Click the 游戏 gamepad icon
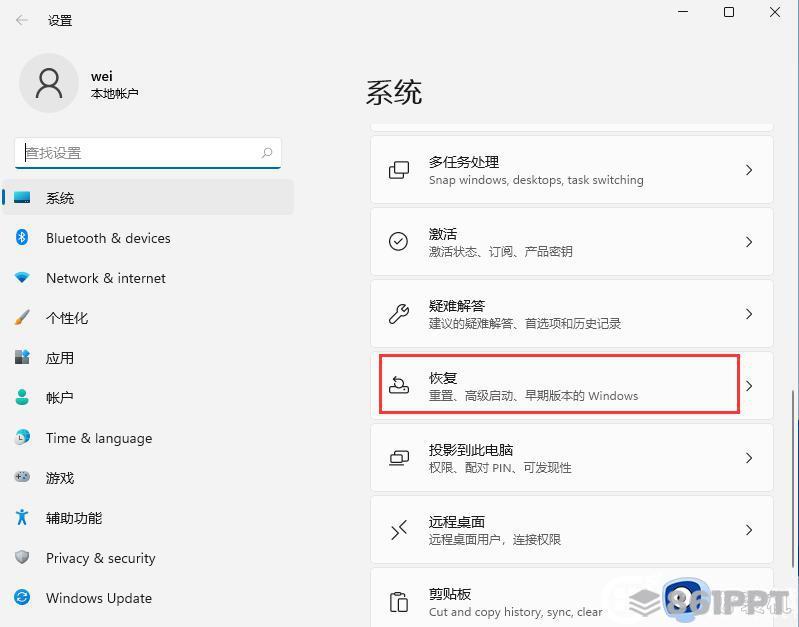 (22, 477)
